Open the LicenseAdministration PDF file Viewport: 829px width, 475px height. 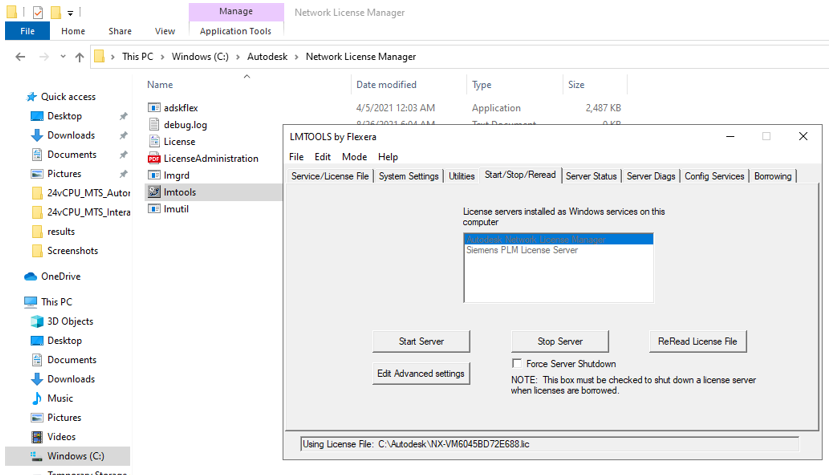coord(210,158)
